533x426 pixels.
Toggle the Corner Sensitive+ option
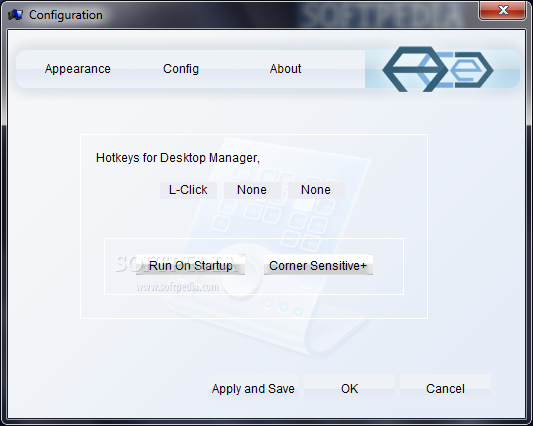(x=318, y=266)
